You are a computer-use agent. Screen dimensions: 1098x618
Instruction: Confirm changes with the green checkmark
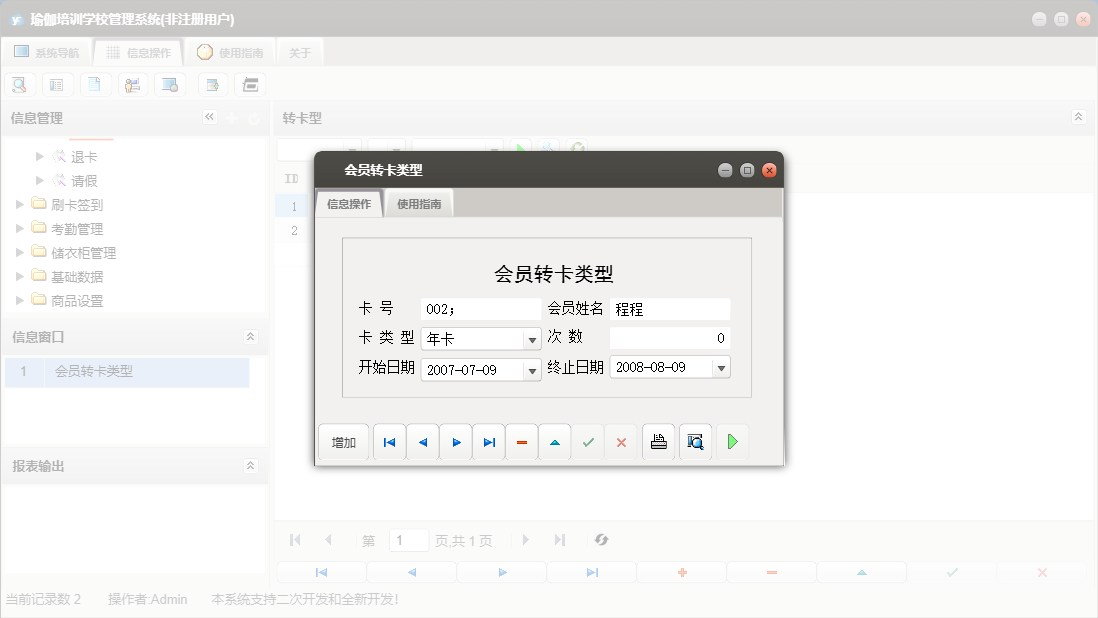tap(588, 441)
